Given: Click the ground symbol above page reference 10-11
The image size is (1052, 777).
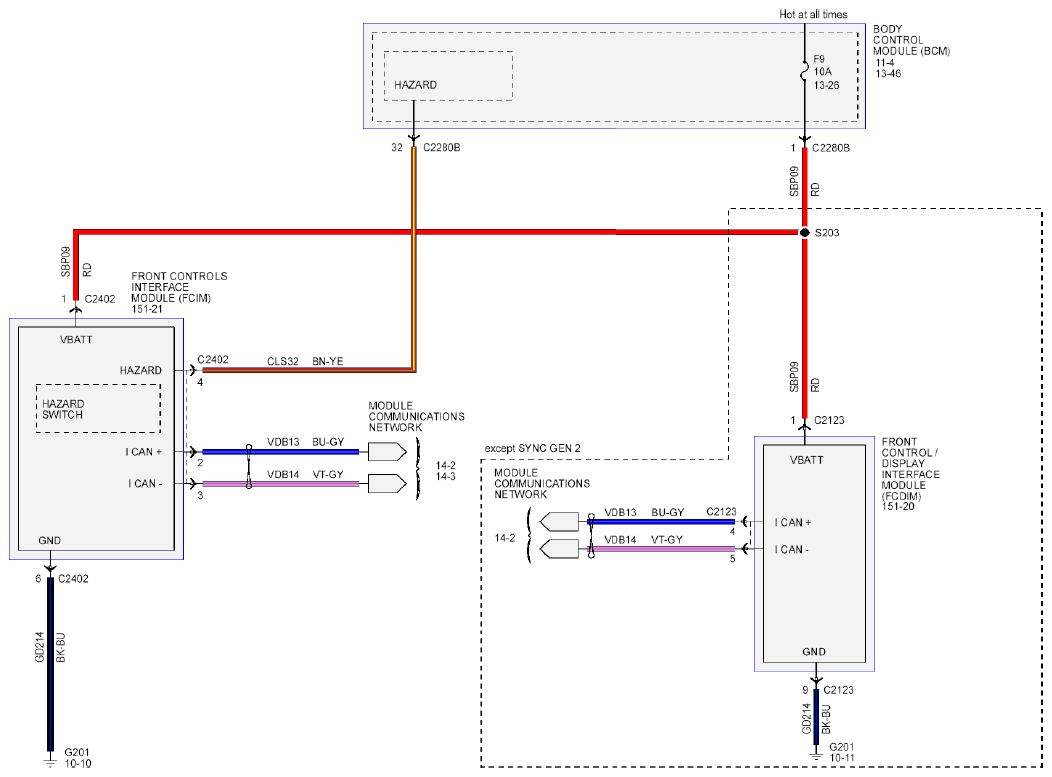Looking at the screenshot, I should coord(815,749).
